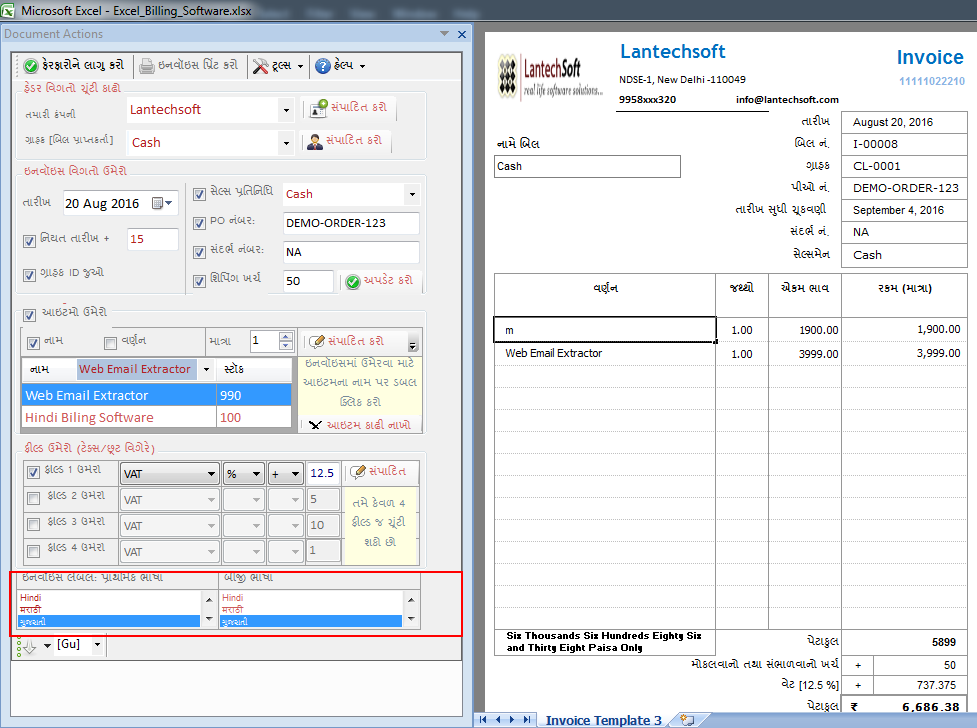Click the insert worksheet tab icon
The image size is (977, 728).
coord(687,720)
